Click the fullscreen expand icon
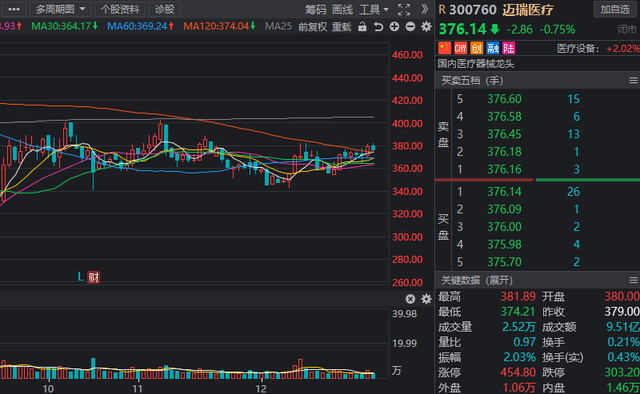The image size is (640, 394). 404,9
